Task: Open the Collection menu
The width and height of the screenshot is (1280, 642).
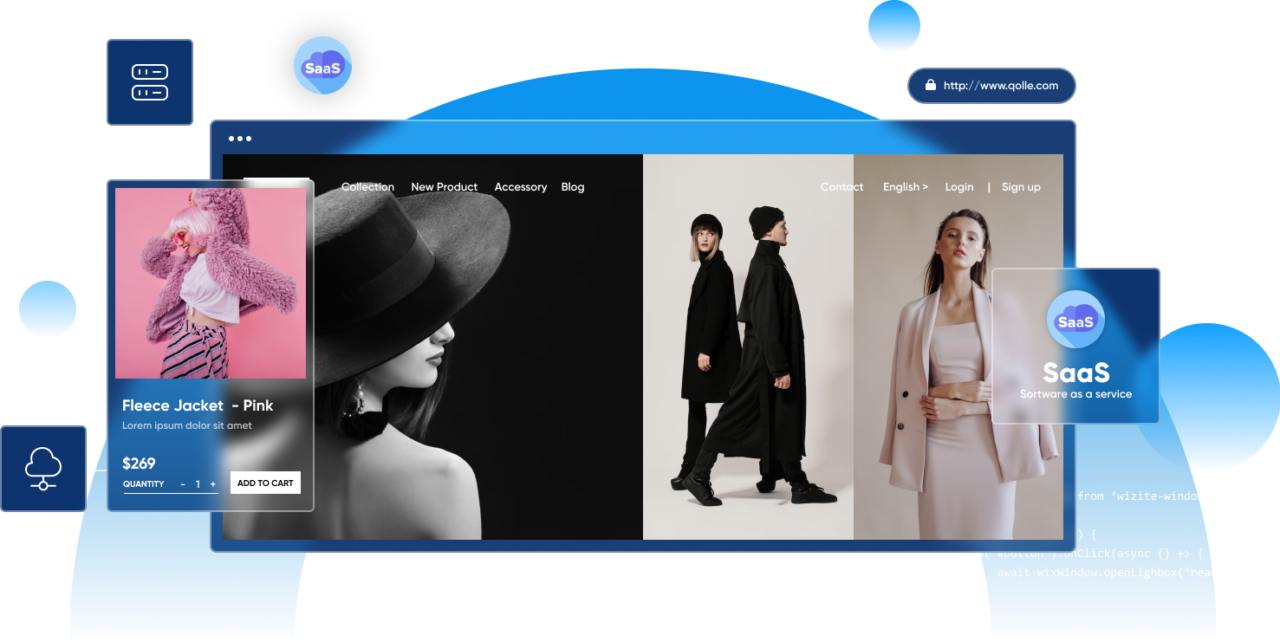Action: coord(367,187)
